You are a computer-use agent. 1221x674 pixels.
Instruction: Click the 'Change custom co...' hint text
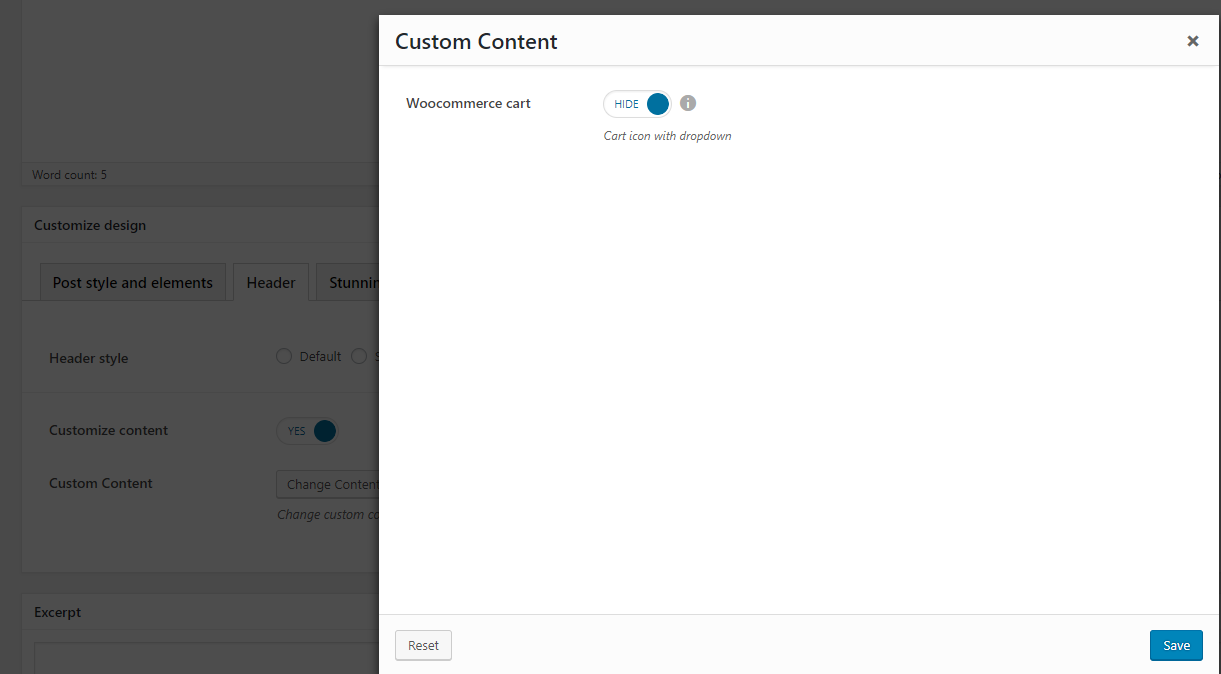point(328,514)
